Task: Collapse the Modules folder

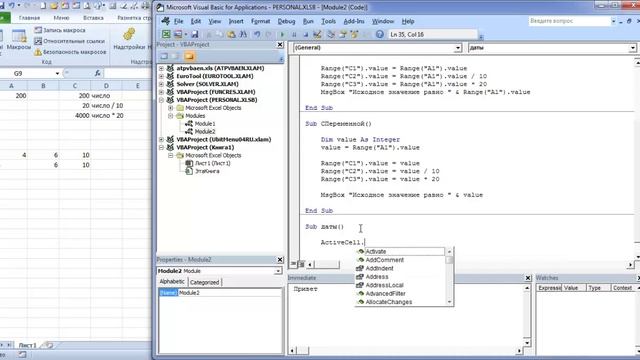Action: click(x=171, y=116)
